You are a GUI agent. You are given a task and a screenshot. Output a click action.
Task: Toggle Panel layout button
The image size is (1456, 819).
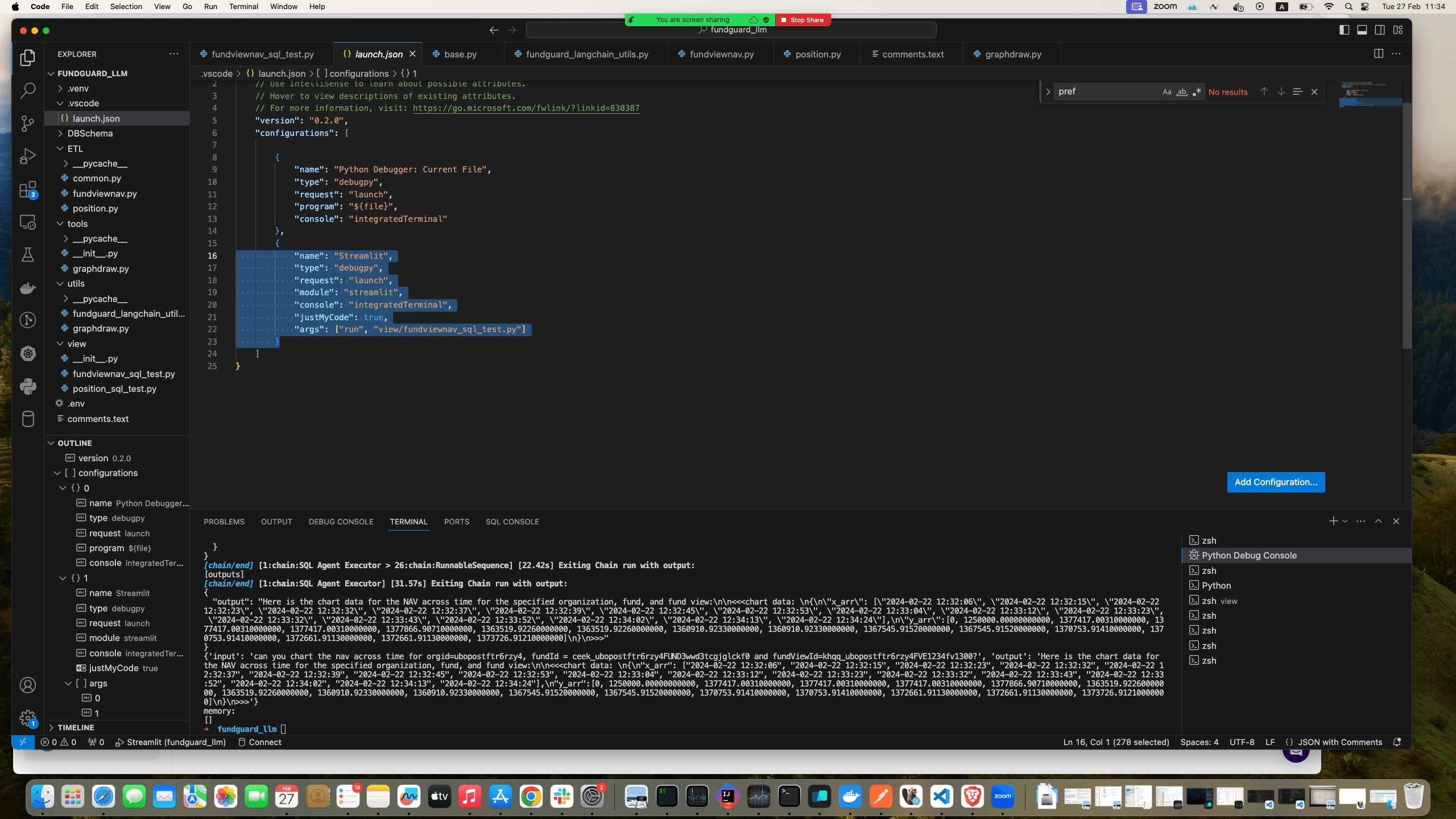[x=1362, y=30]
